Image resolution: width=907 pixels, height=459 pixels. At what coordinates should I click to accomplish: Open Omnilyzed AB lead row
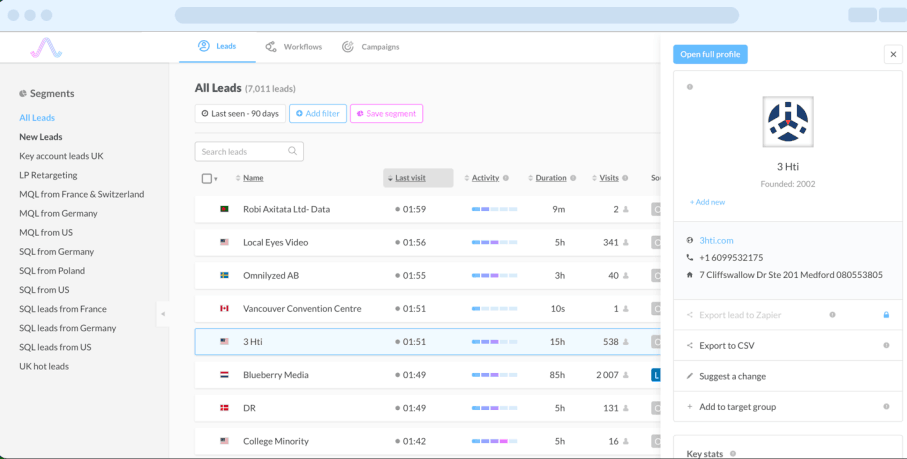click(427, 276)
